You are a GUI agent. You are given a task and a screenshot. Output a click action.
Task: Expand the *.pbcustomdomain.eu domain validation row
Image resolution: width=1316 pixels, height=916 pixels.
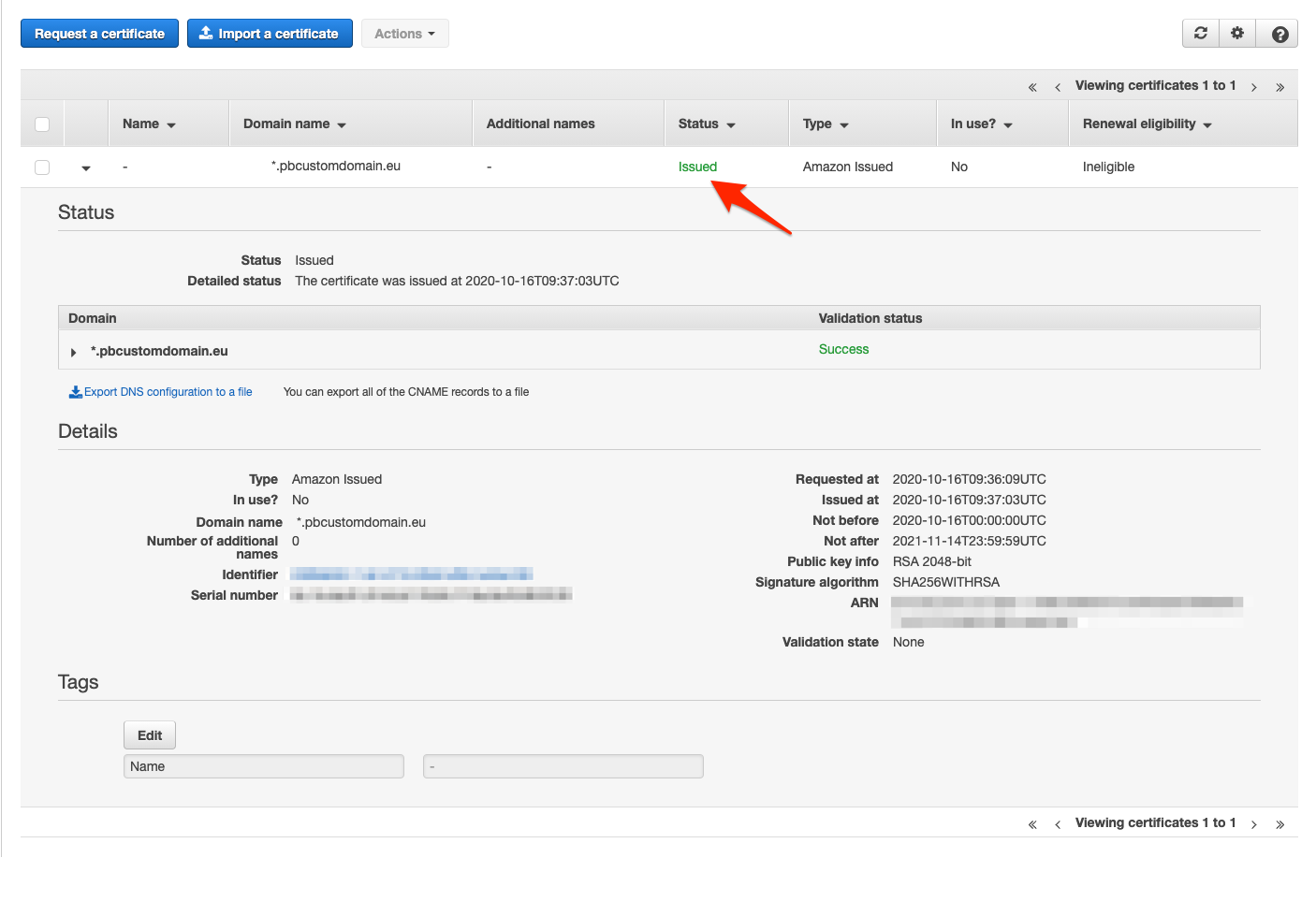73,353
